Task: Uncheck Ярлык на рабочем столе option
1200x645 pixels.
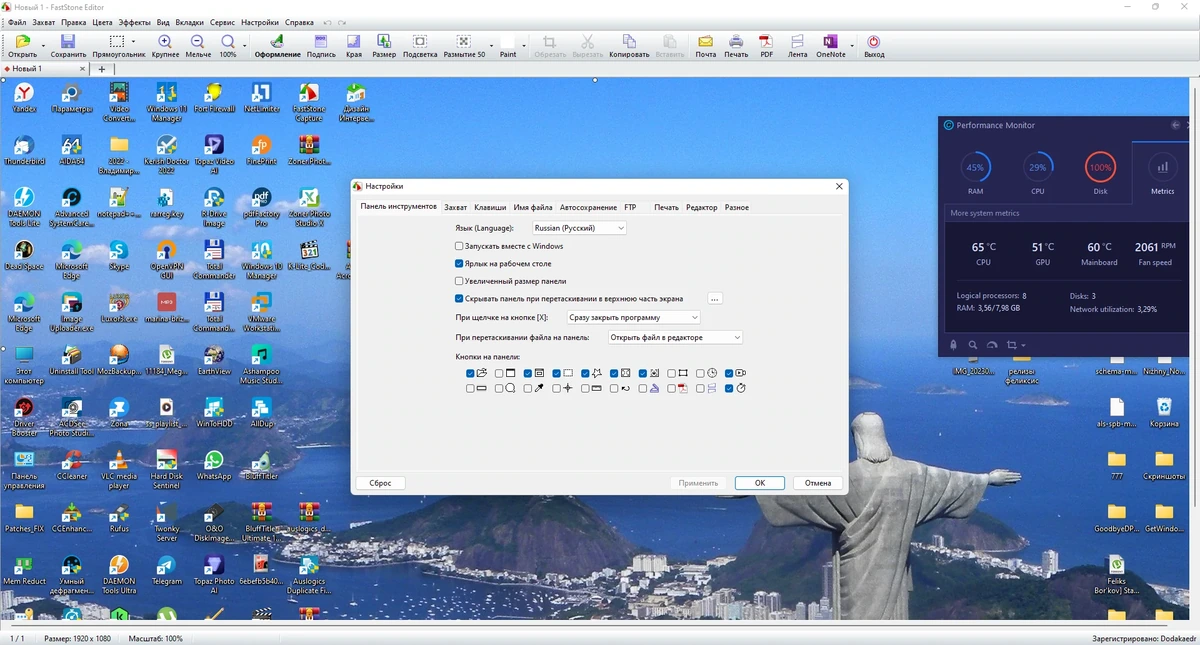Action: [x=459, y=264]
